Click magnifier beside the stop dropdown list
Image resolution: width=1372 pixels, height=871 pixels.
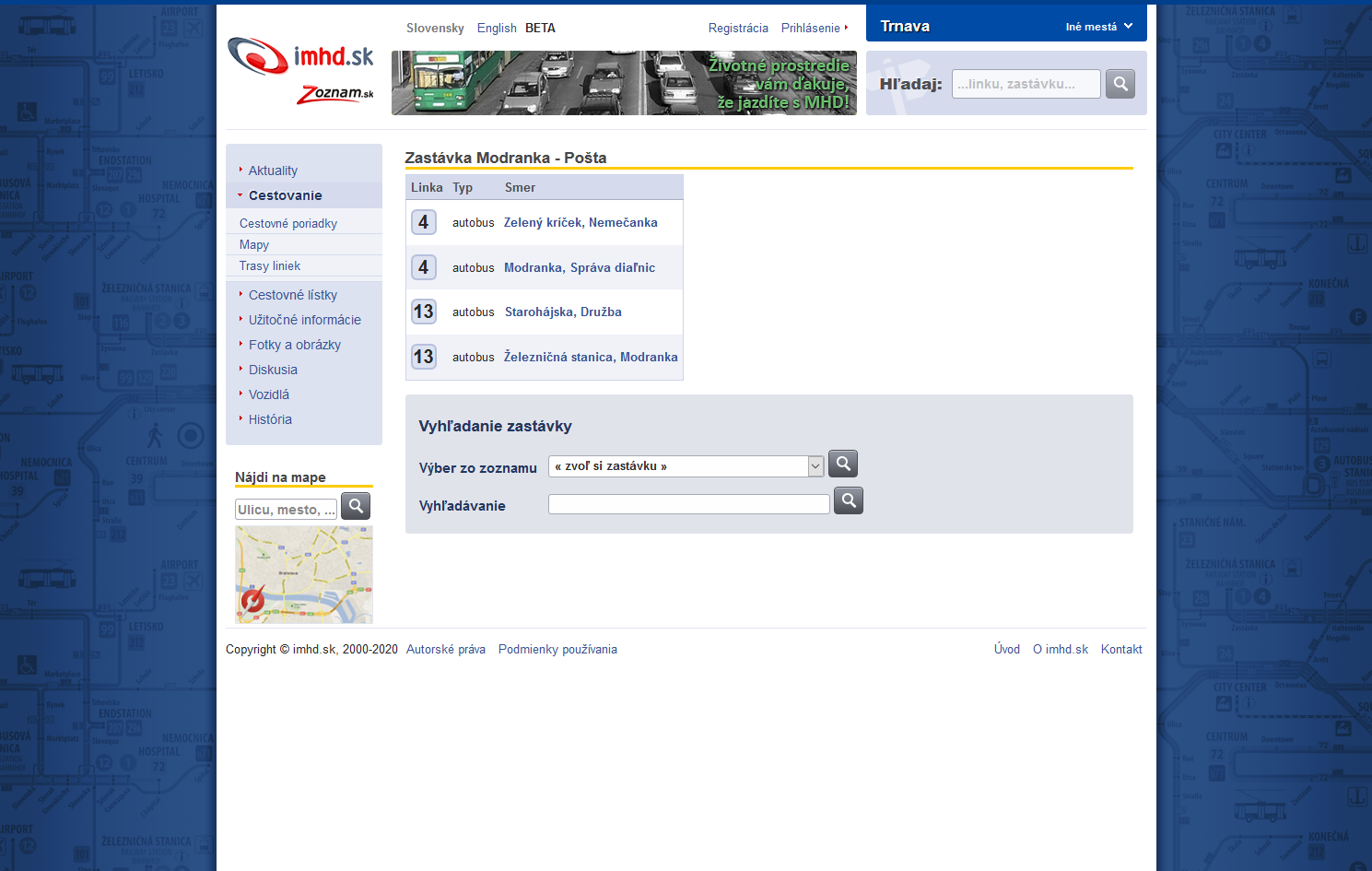(x=842, y=464)
